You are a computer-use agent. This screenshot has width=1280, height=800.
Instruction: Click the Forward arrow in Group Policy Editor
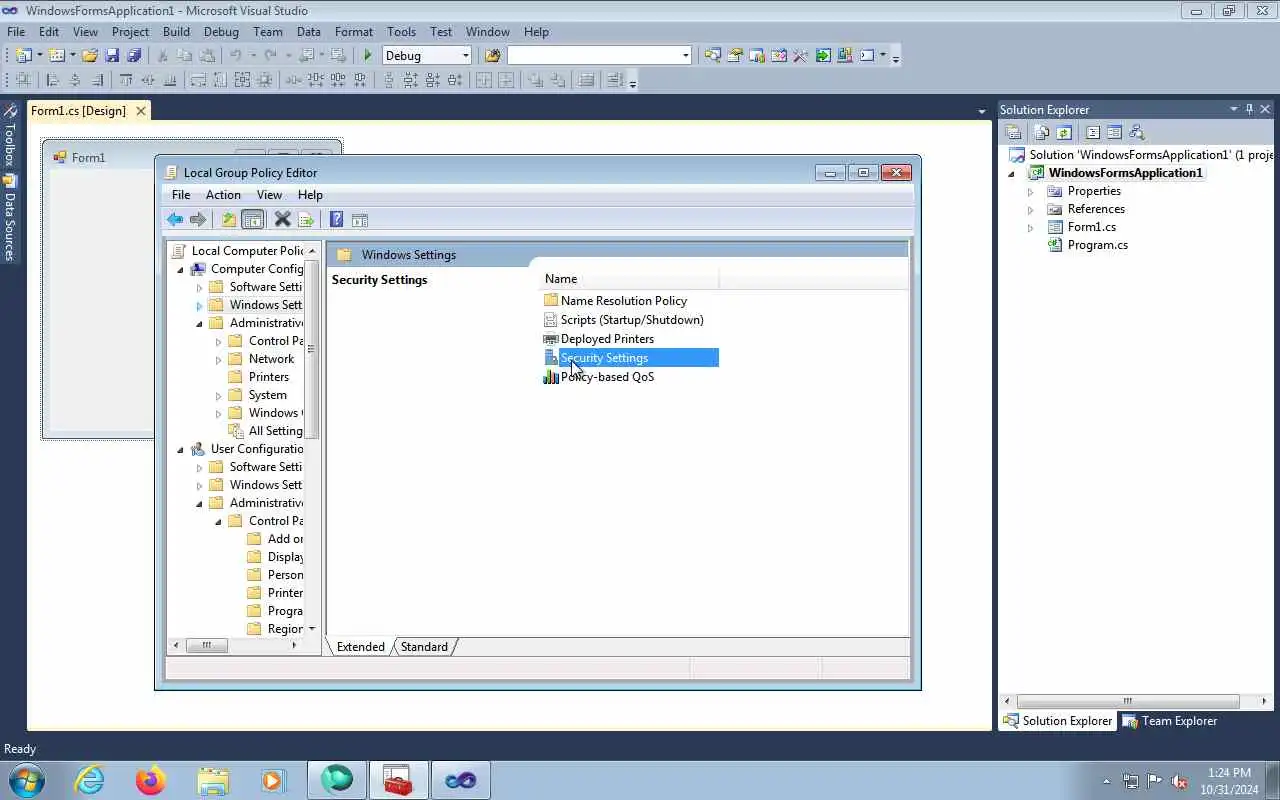tap(198, 220)
